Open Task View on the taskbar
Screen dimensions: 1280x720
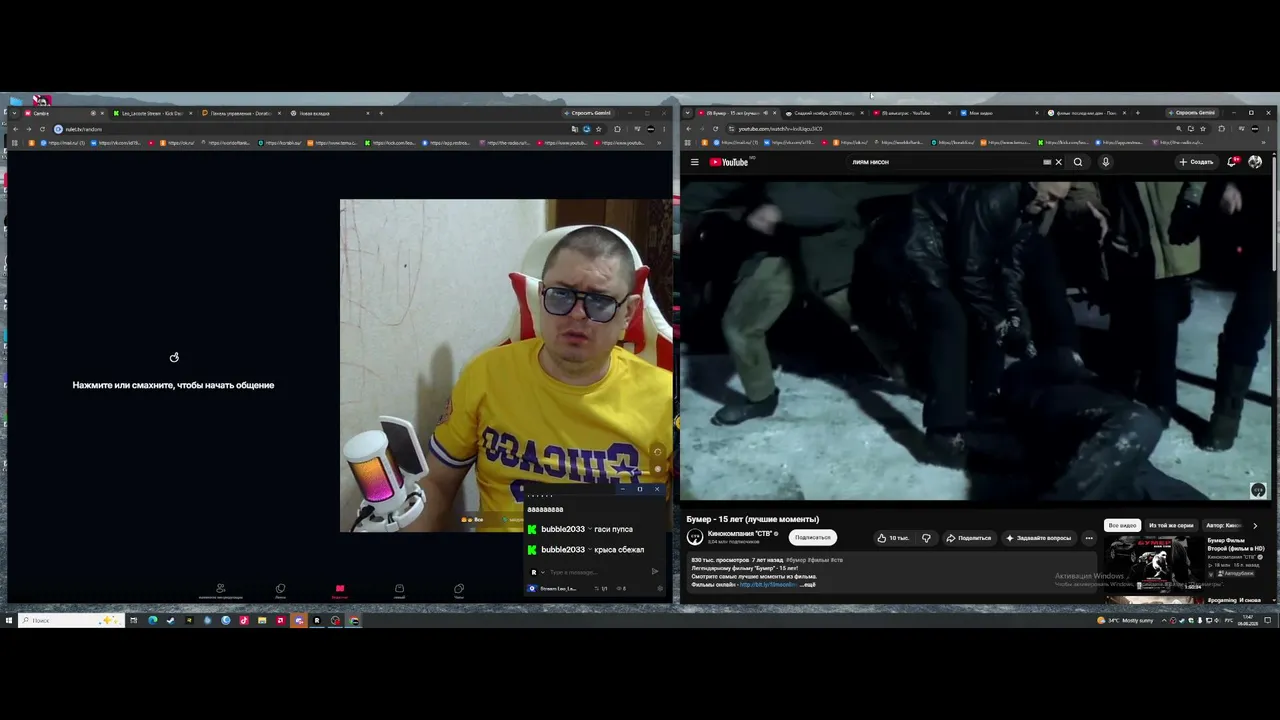click(133, 620)
